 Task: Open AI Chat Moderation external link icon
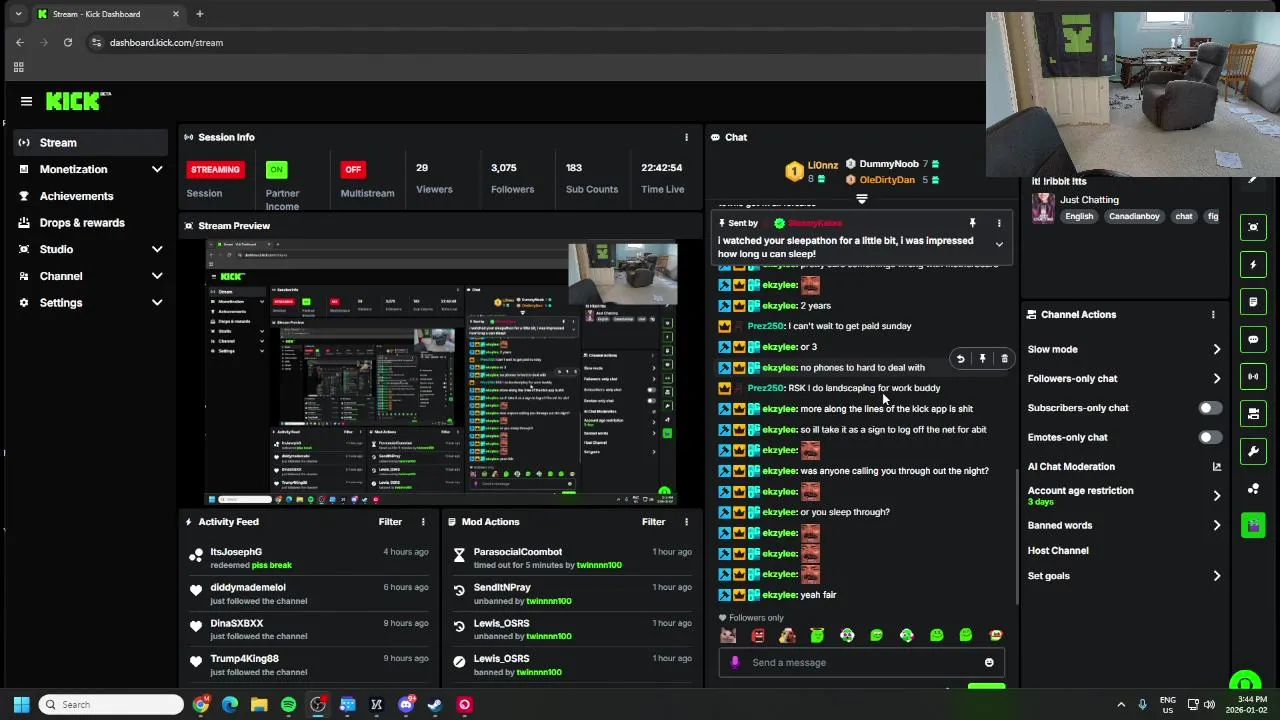tap(1216, 467)
